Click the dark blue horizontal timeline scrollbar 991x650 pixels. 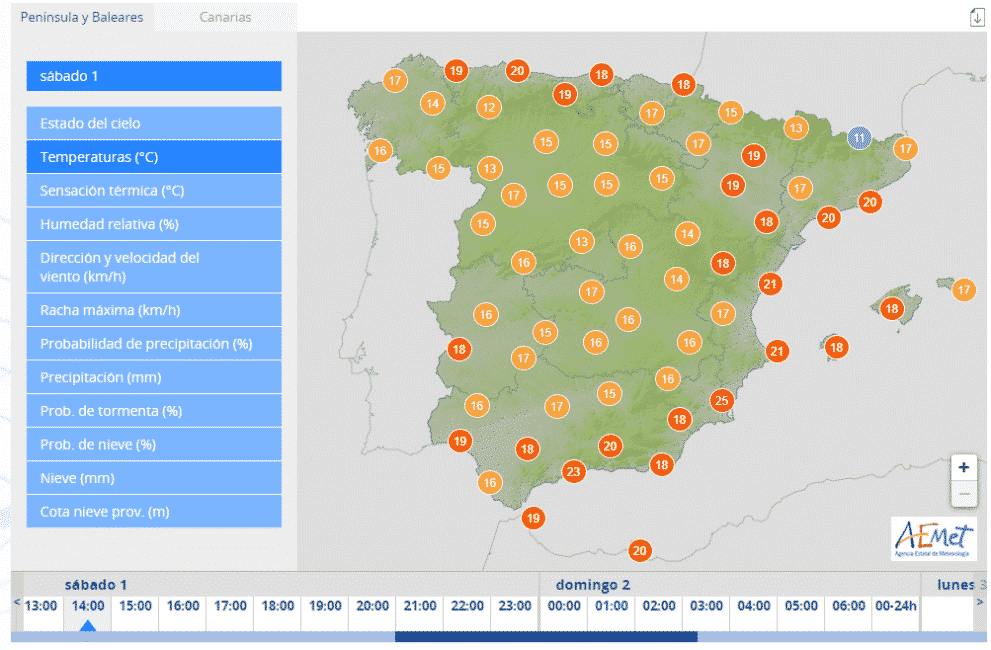point(545,636)
